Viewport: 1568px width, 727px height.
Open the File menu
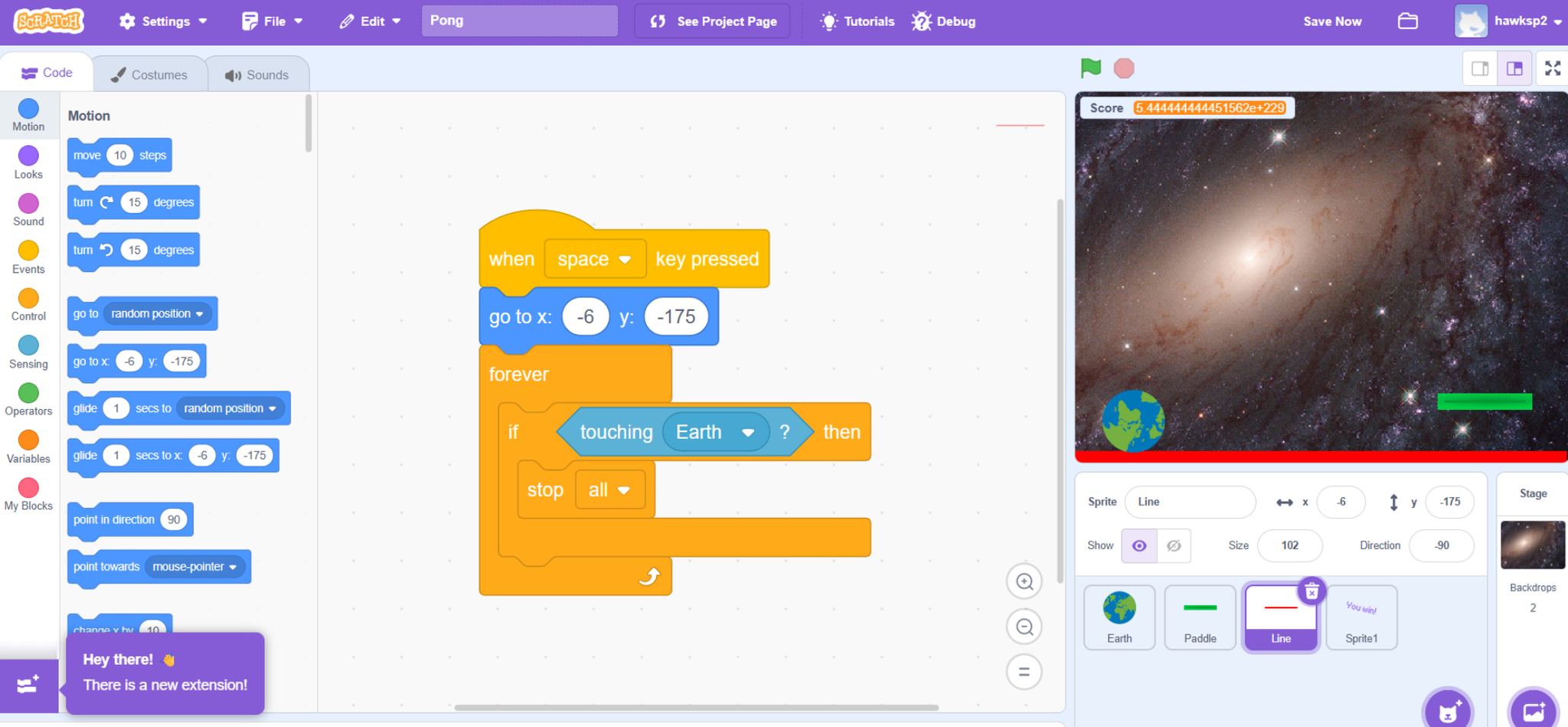(273, 21)
